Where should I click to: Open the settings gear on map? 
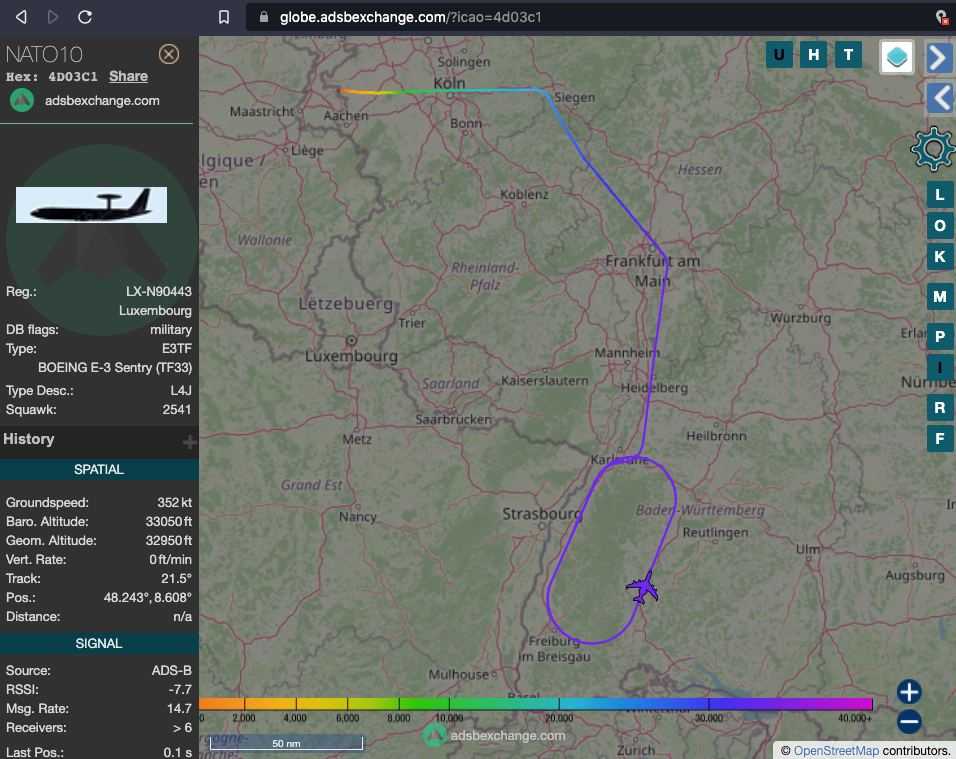(x=933, y=149)
